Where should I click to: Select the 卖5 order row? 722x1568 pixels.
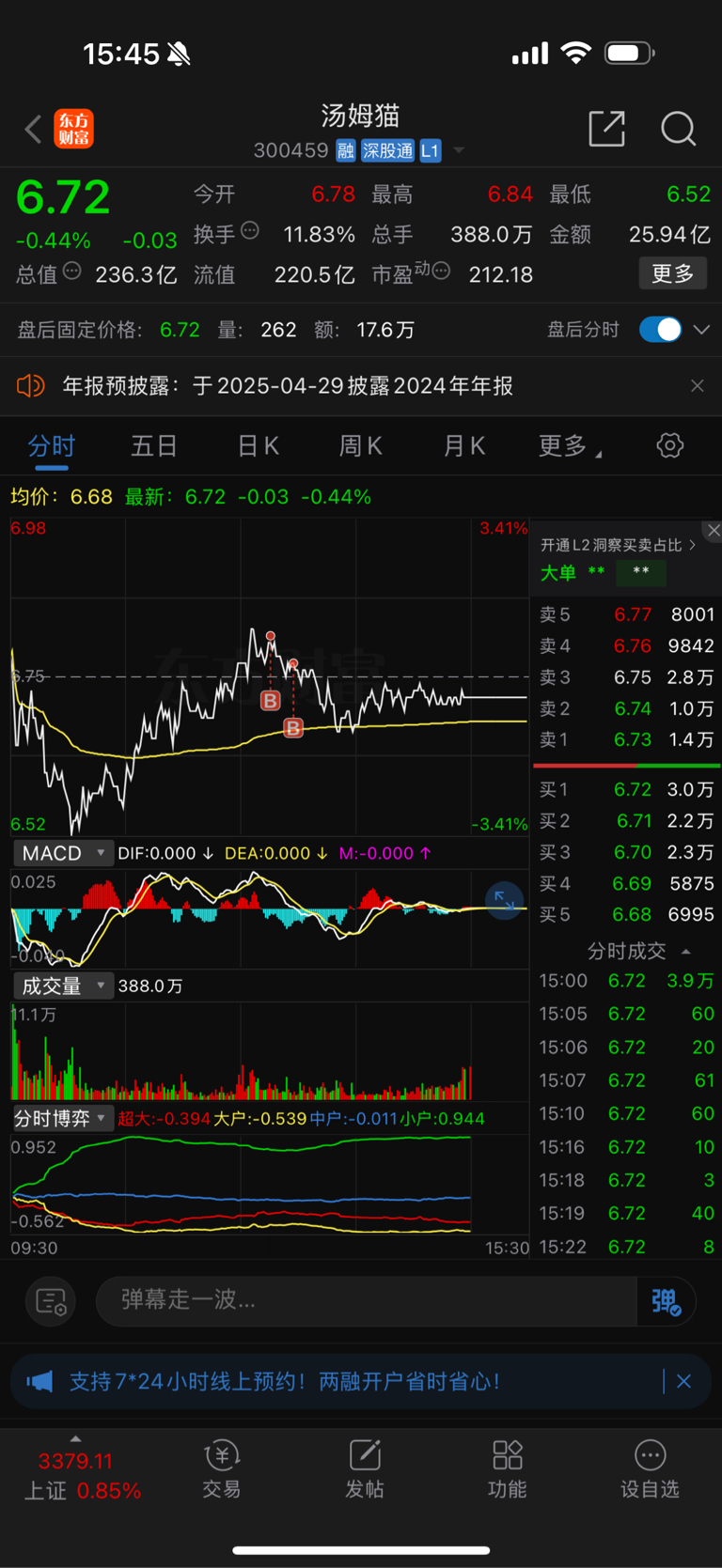[626, 614]
